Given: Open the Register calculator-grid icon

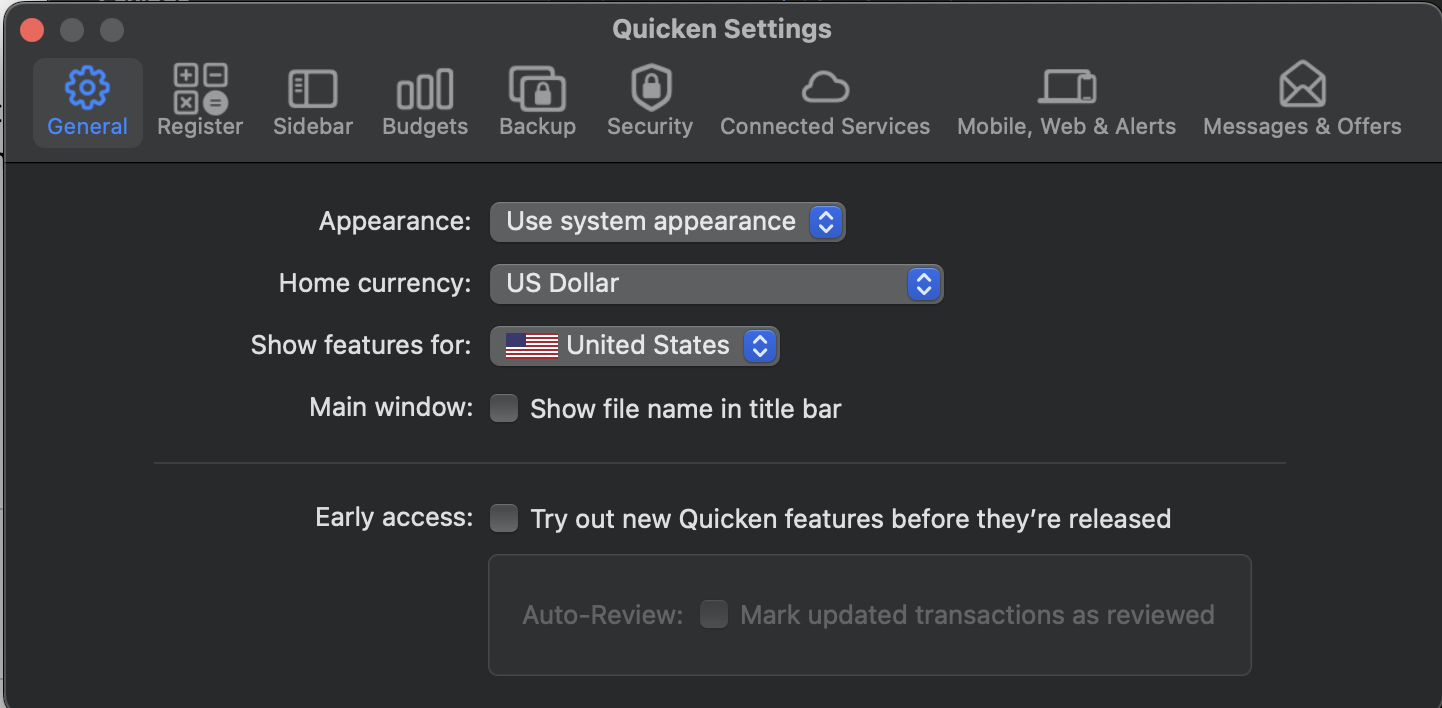Looking at the screenshot, I should (x=200, y=89).
